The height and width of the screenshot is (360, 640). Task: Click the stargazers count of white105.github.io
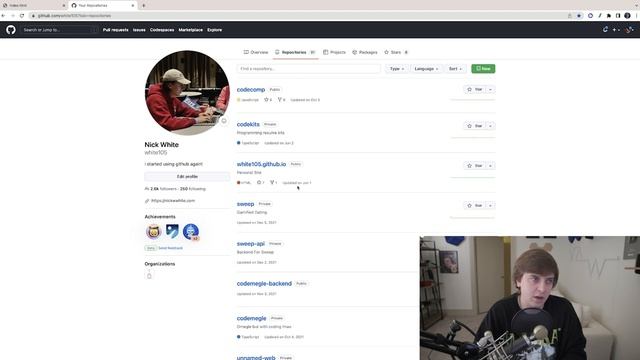point(260,182)
